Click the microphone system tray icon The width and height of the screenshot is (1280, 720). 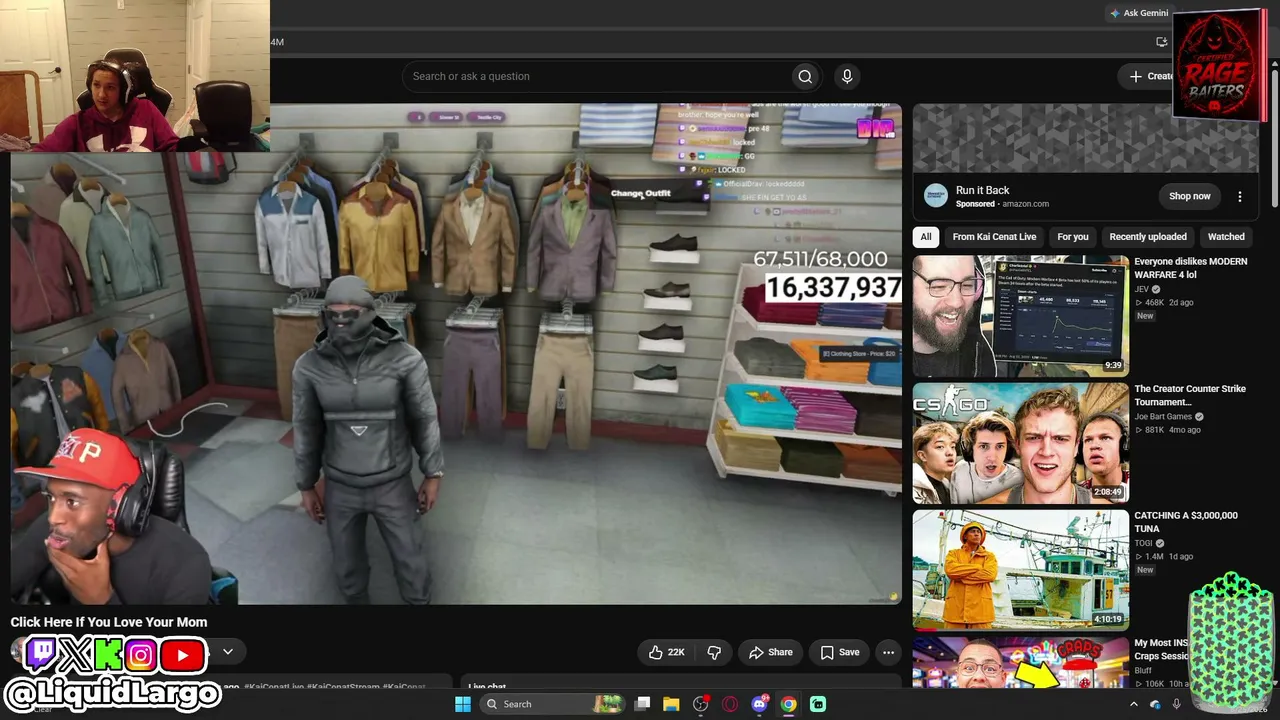pos(1176,704)
